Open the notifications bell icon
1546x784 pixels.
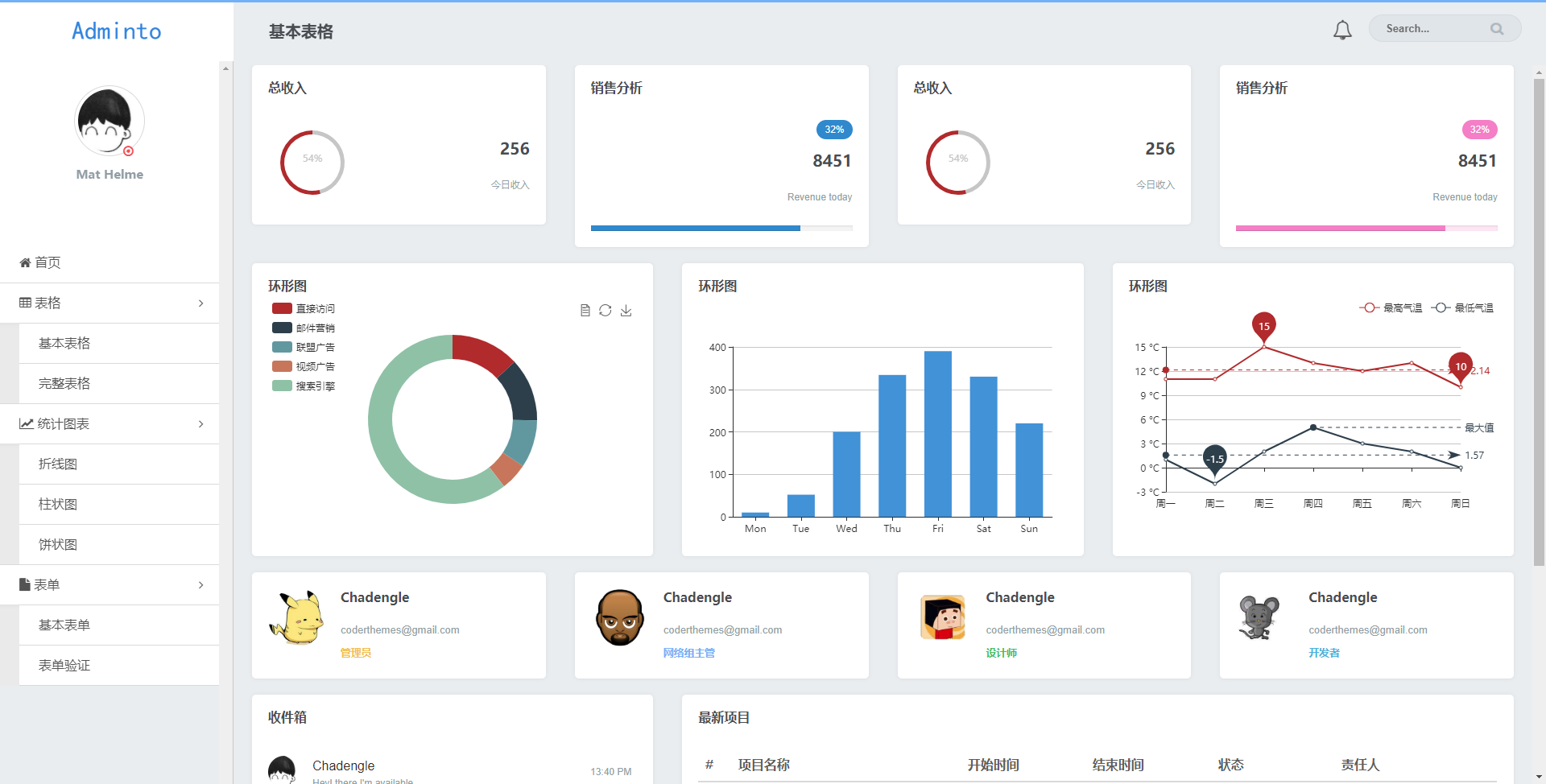click(x=1342, y=31)
